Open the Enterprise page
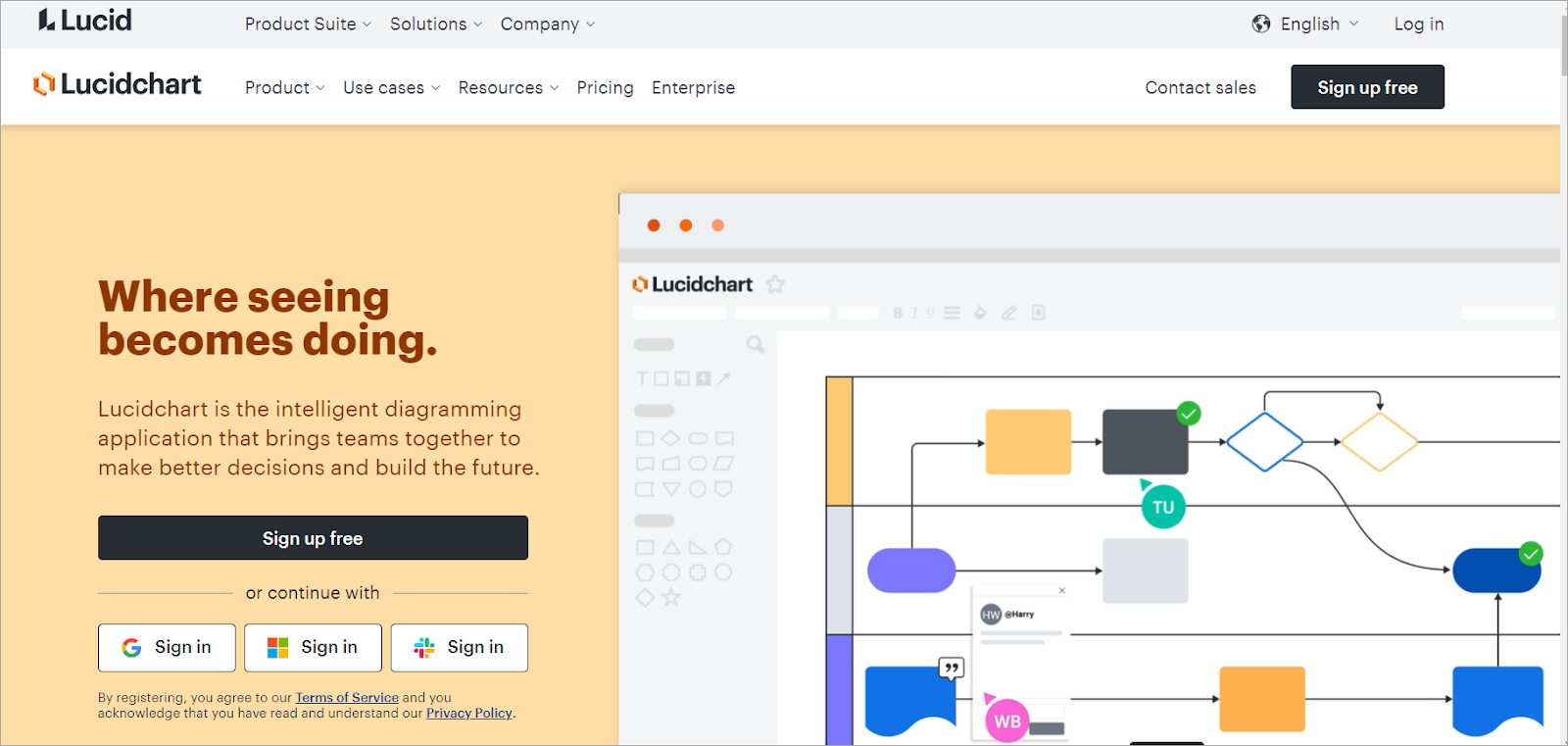Image resolution: width=1568 pixels, height=746 pixels. [693, 87]
